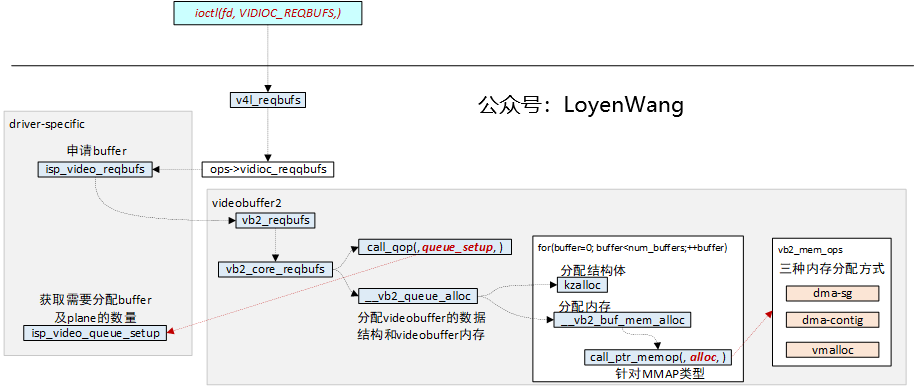Click the for(buffer=0; buffer<num_buffers;++buffer) loop text
This screenshot has height=389, width=917.
click(632, 247)
